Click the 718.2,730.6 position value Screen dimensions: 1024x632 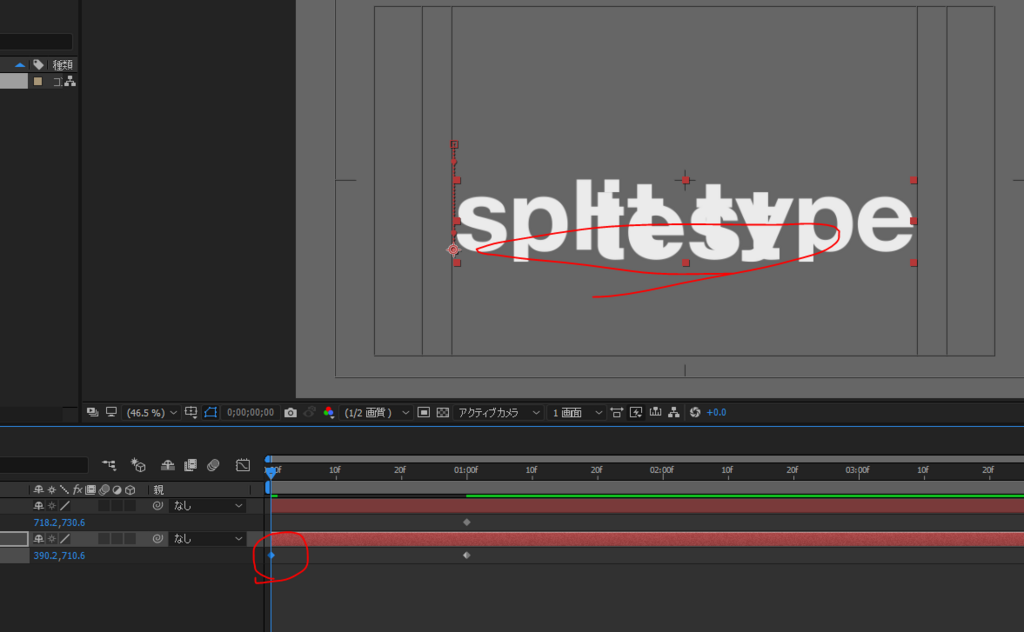59,522
